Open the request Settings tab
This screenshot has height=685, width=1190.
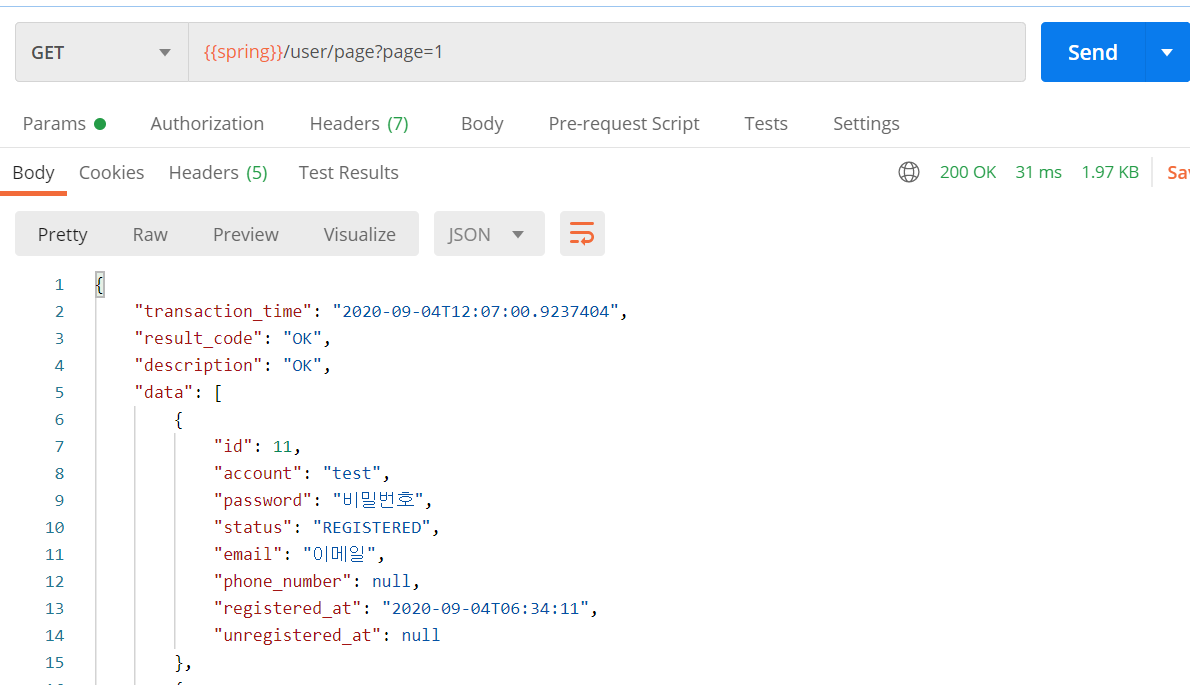pos(866,124)
